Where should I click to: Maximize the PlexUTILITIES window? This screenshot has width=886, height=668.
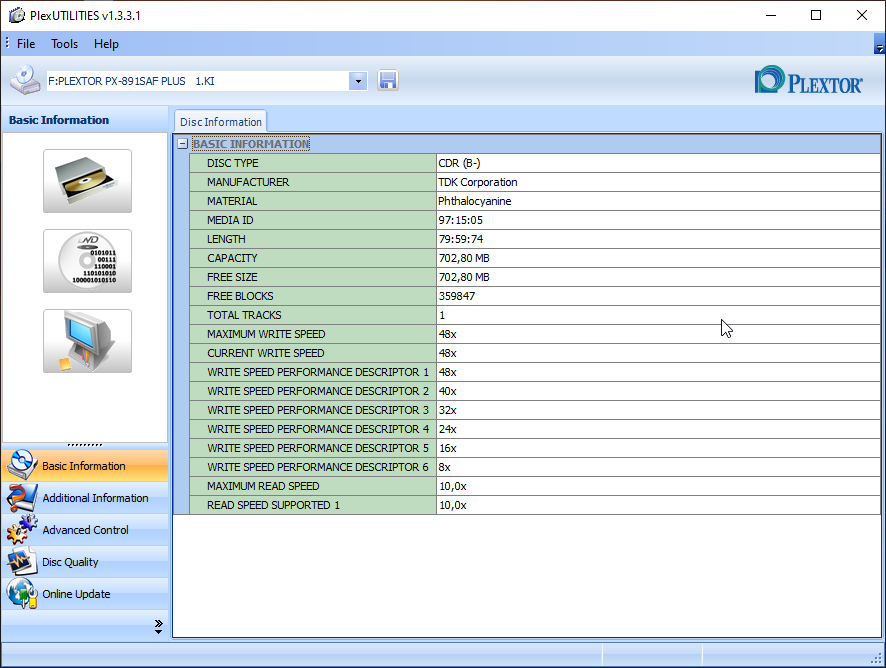point(816,15)
